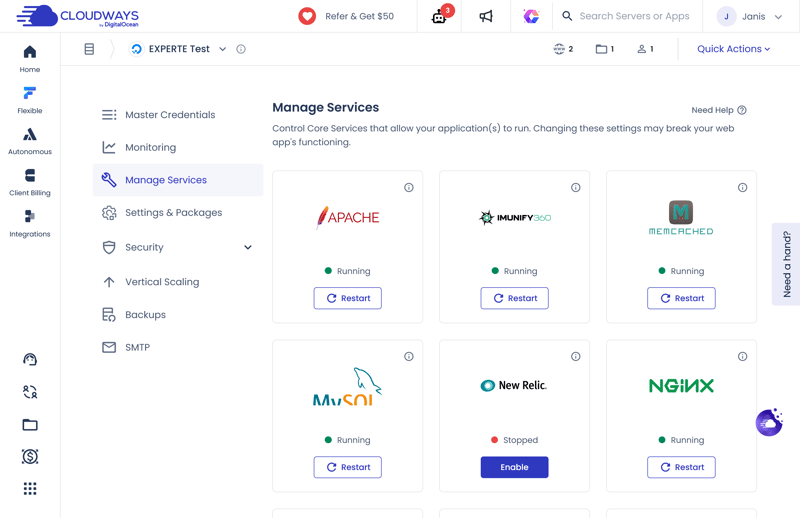
Task: Select Manage Services in the menu
Action: (178, 180)
